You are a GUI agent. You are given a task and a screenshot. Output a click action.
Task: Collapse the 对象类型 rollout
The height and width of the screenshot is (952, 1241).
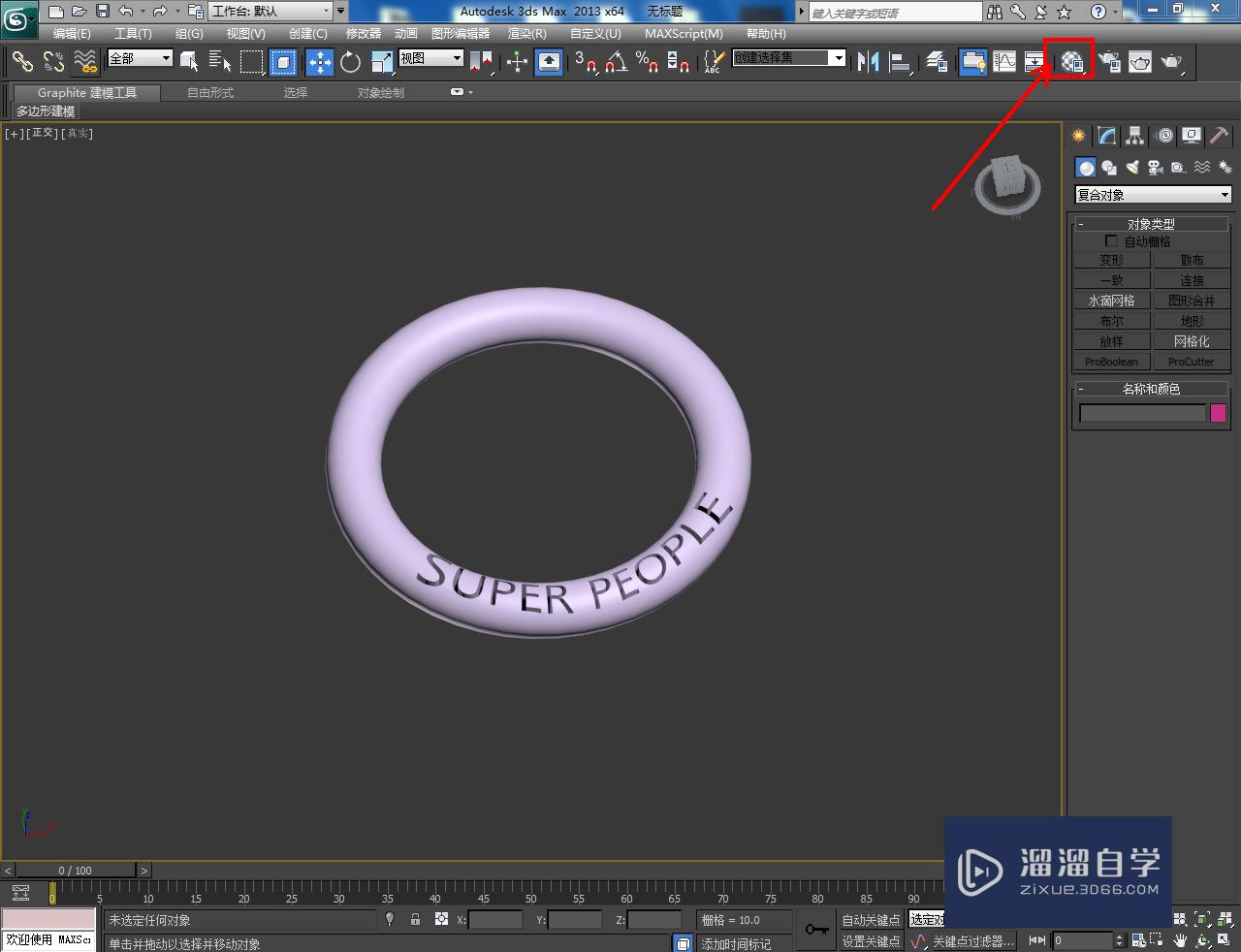tap(1151, 224)
